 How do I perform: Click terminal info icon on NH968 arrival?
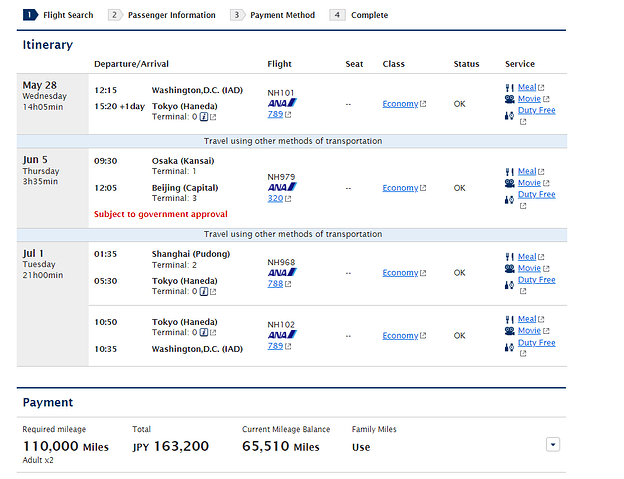(x=204, y=291)
